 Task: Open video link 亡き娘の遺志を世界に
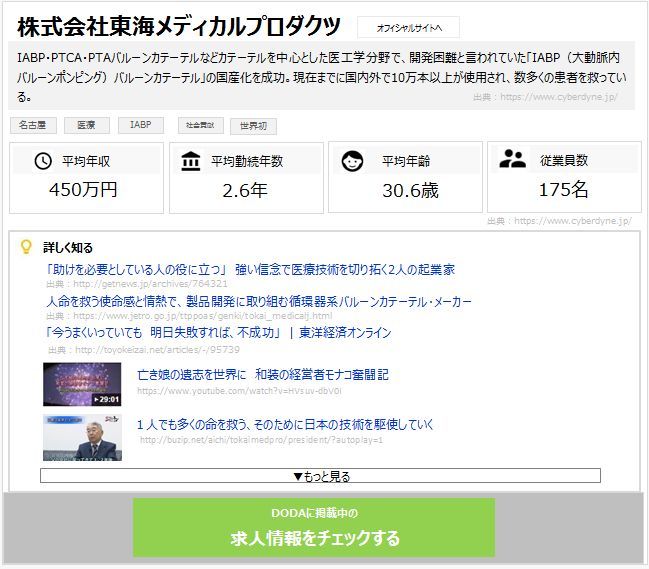pyautogui.click(x=263, y=375)
